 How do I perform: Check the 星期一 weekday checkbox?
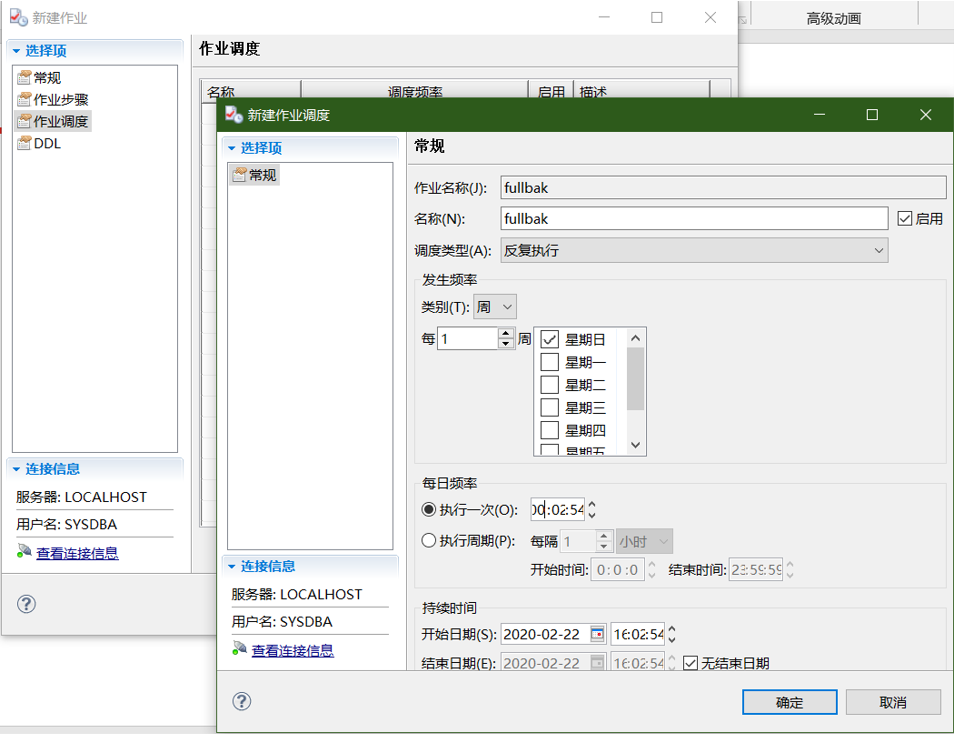[x=549, y=361]
